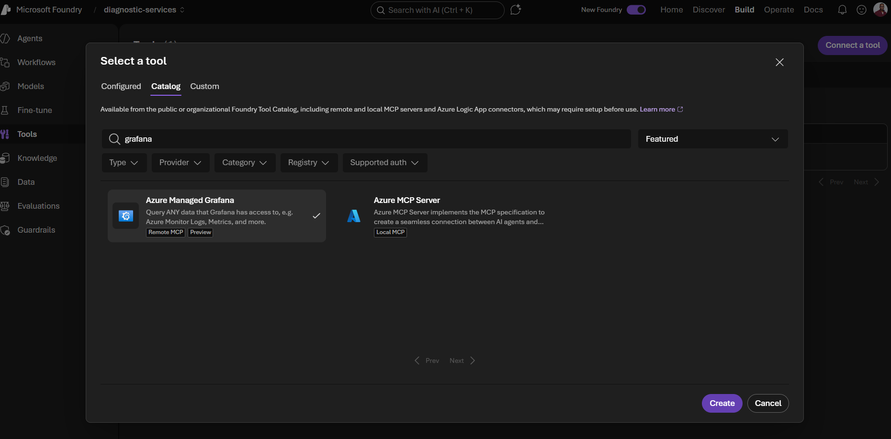Open the Evaluations sidebar icon
This screenshot has height=439, width=891.
click(5, 206)
